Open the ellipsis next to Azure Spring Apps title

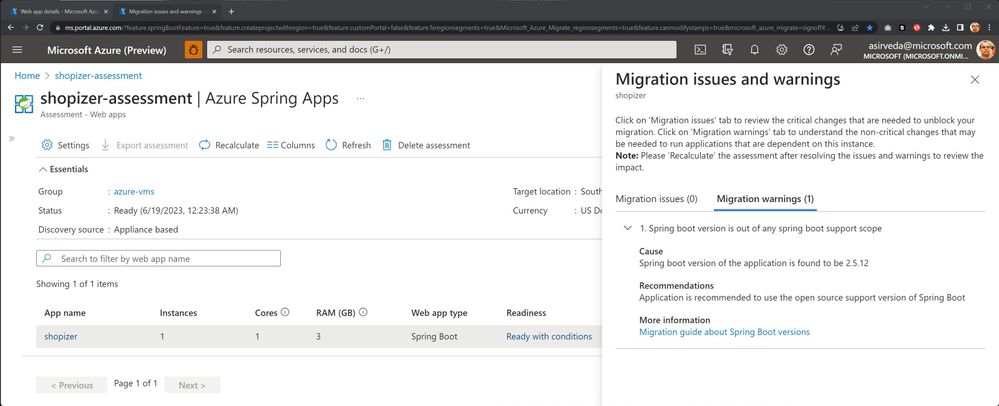tap(361, 99)
